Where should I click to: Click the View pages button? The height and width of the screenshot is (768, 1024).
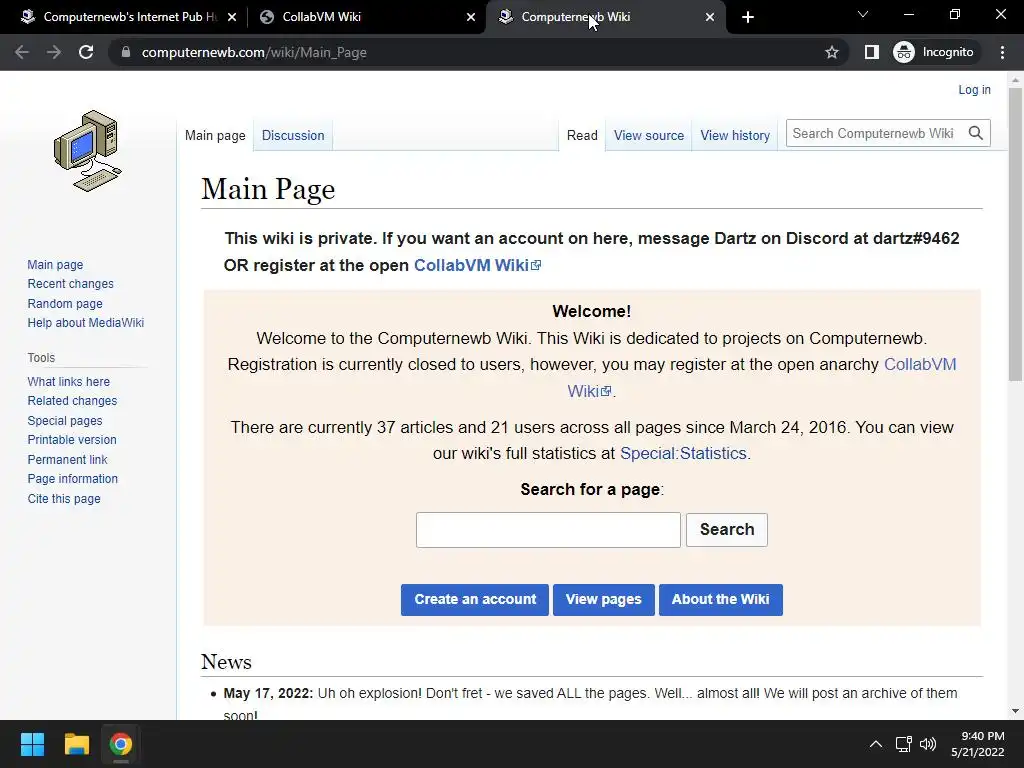point(603,600)
